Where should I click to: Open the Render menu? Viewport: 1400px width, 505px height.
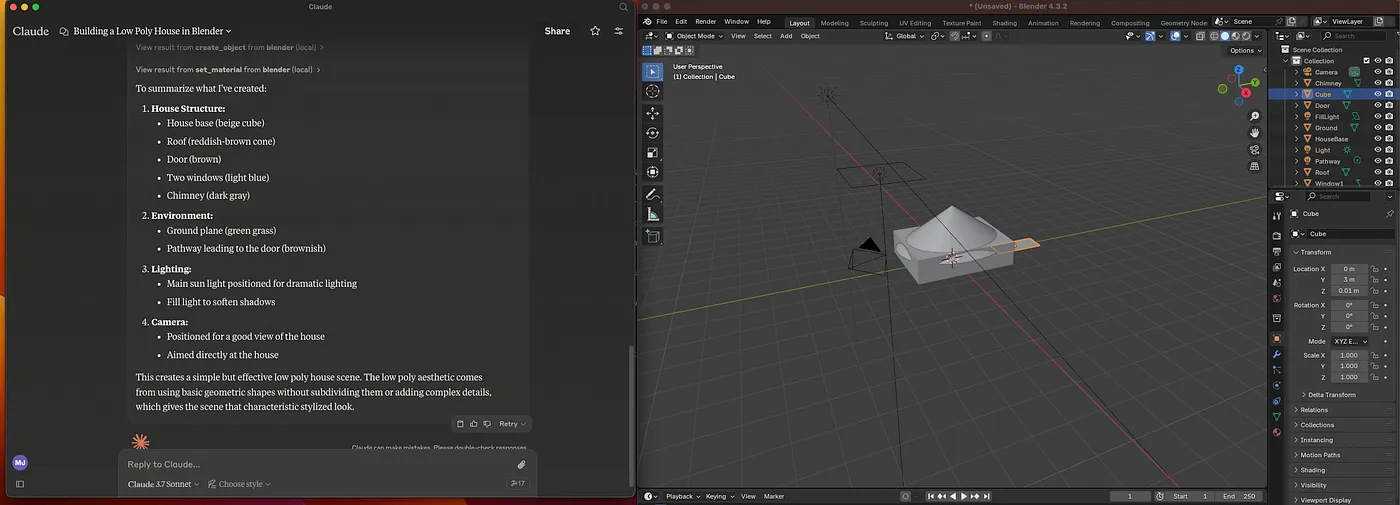(x=705, y=21)
